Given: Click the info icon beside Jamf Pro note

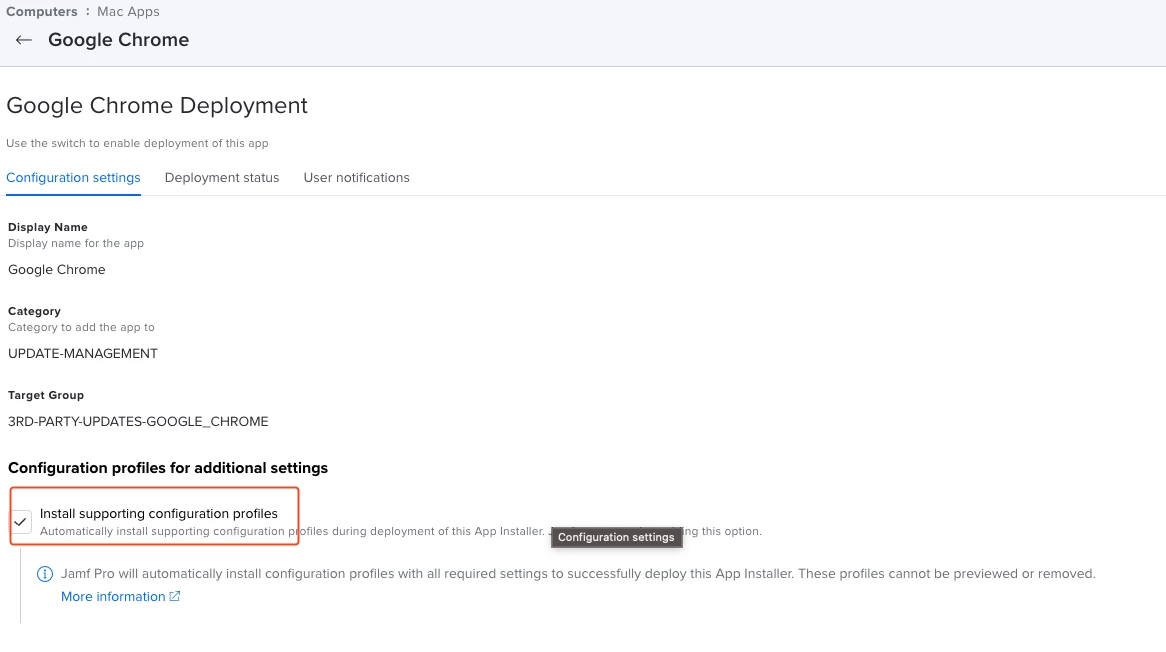Looking at the screenshot, I should [x=45, y=574].
